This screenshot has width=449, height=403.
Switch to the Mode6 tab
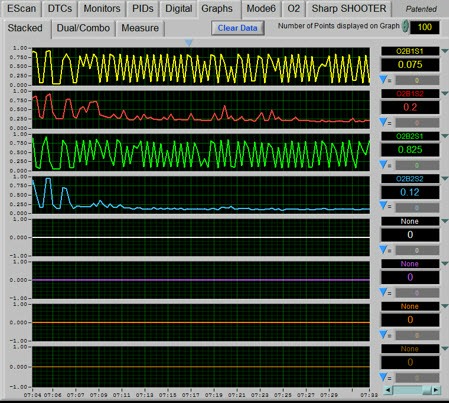pos(261,9)
